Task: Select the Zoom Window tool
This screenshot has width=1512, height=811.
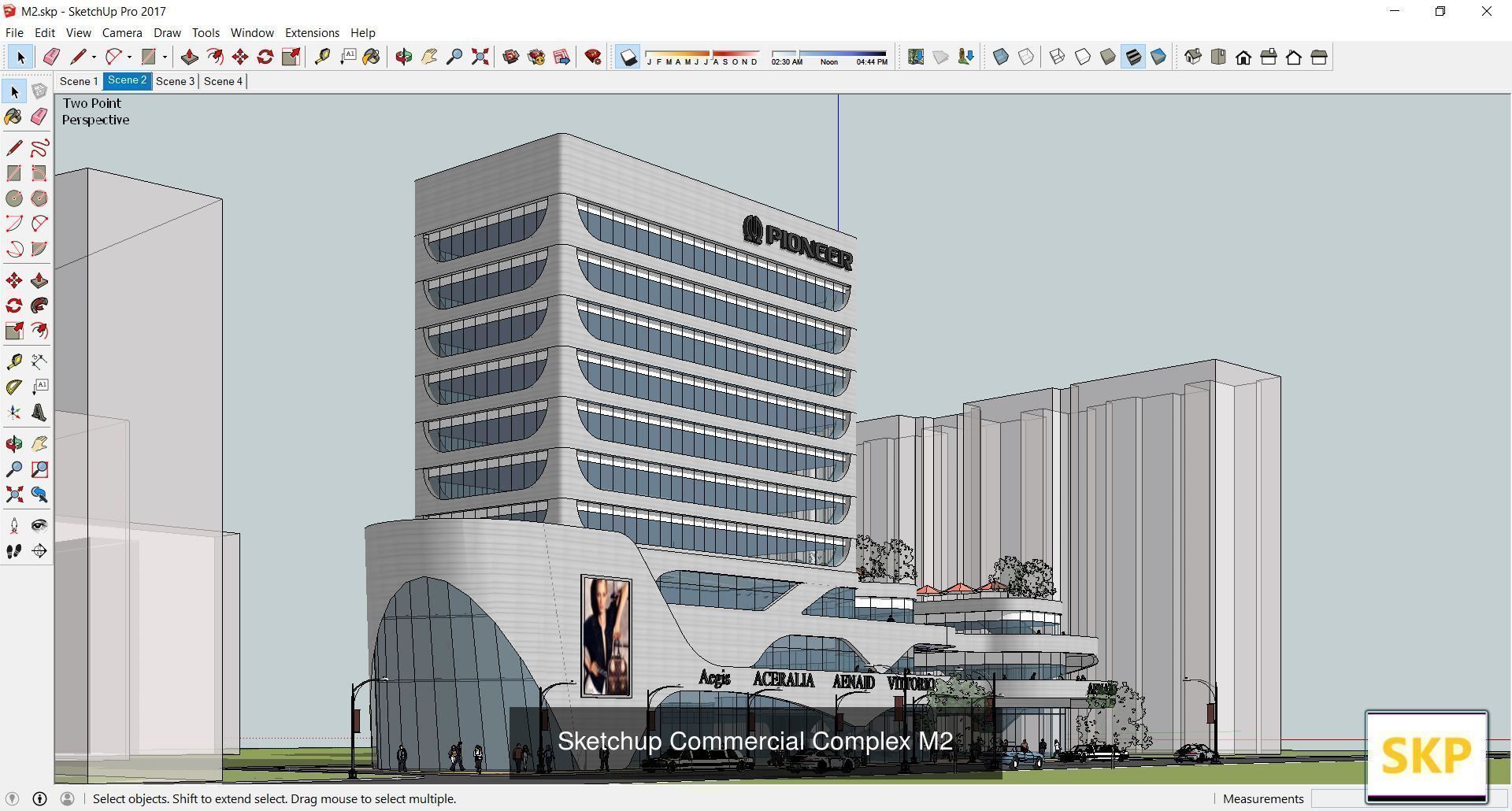Action: (39, 469)
